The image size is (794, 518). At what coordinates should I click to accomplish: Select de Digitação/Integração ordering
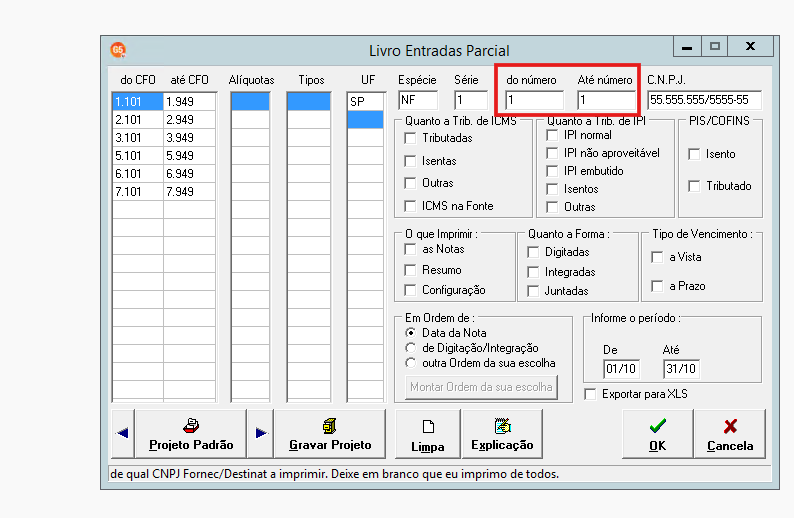(x=410, y=348)
